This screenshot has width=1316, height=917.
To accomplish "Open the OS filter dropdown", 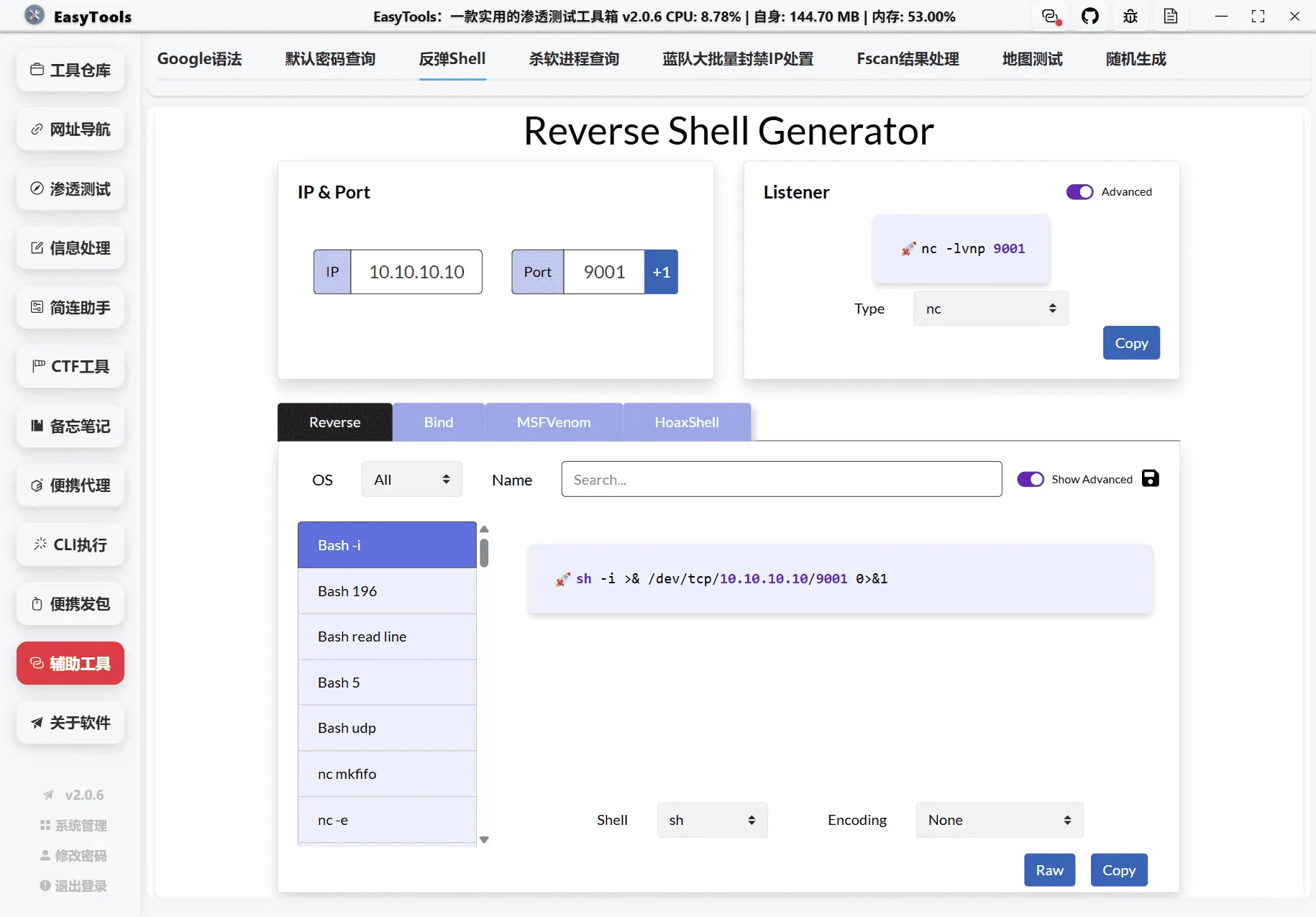I will pos(411,479).
